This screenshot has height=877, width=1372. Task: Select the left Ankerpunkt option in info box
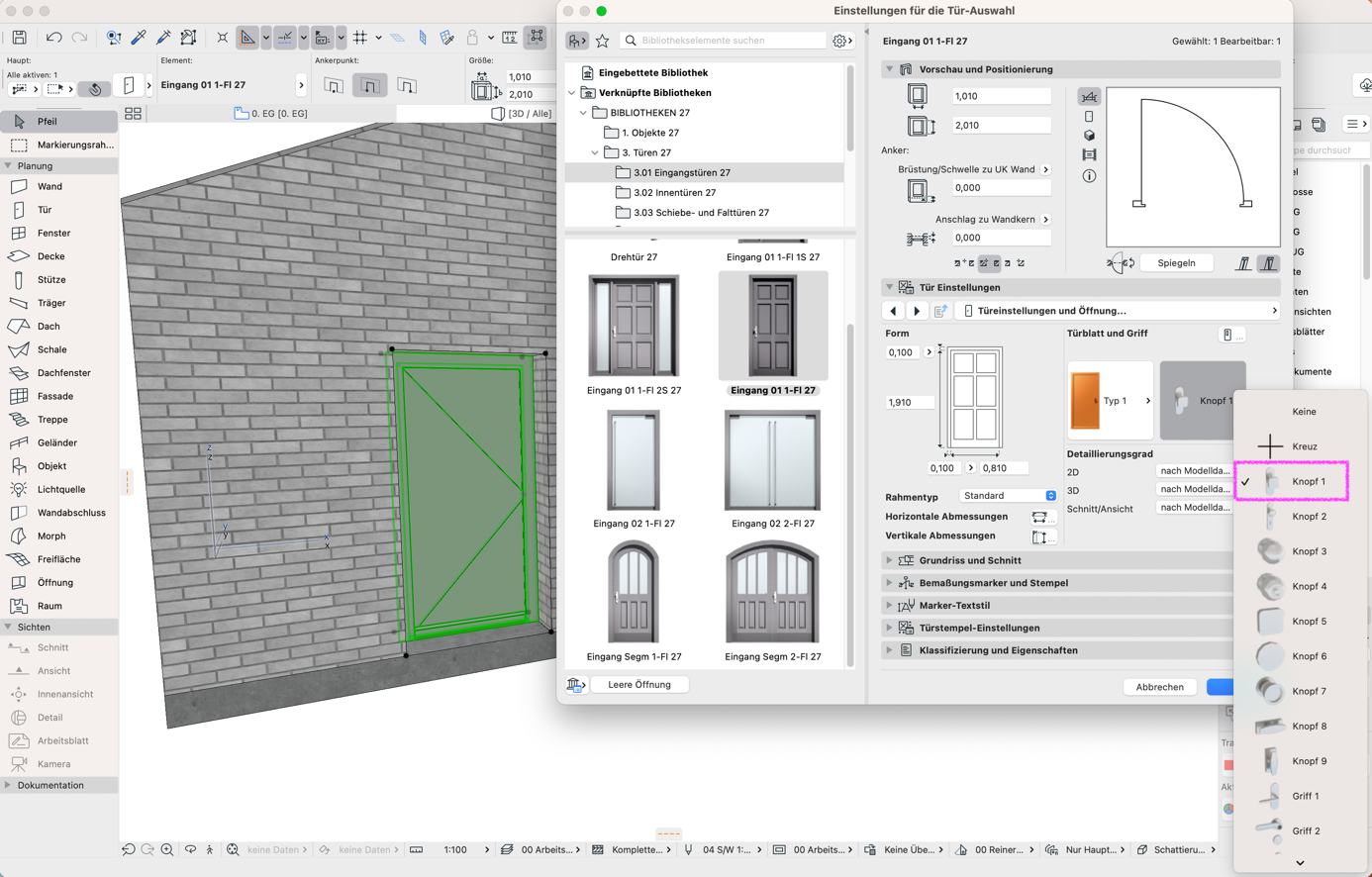(x=334, y=86)
